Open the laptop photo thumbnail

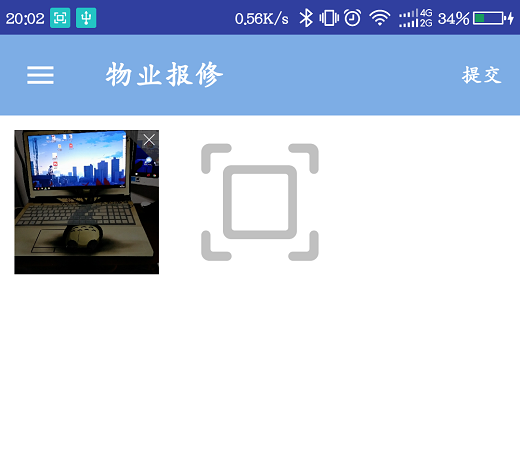coord(86,202)
